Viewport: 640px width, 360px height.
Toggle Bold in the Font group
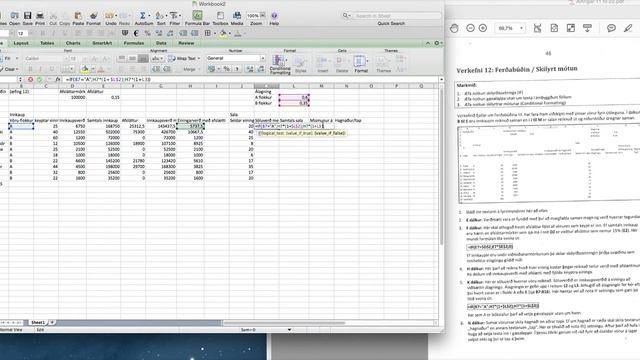pyautogui.click(x=30, y=69)
